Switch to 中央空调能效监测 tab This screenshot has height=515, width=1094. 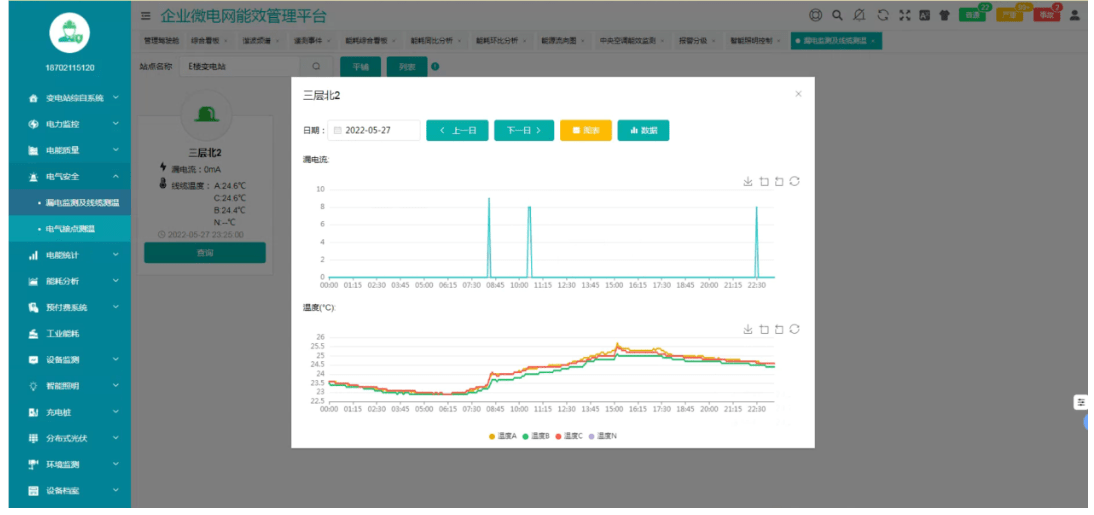pos(632,41)
